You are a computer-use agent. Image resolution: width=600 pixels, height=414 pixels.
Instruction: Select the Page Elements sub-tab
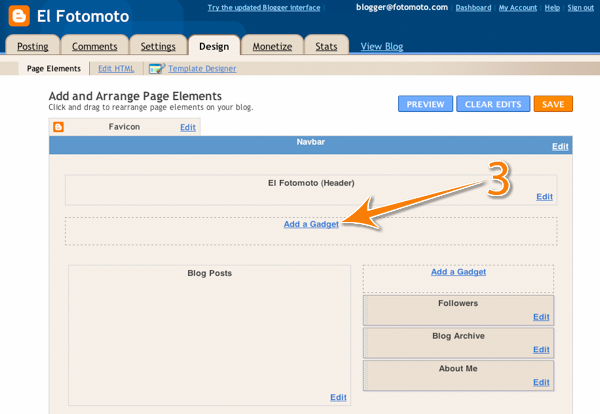click(54, 68)
